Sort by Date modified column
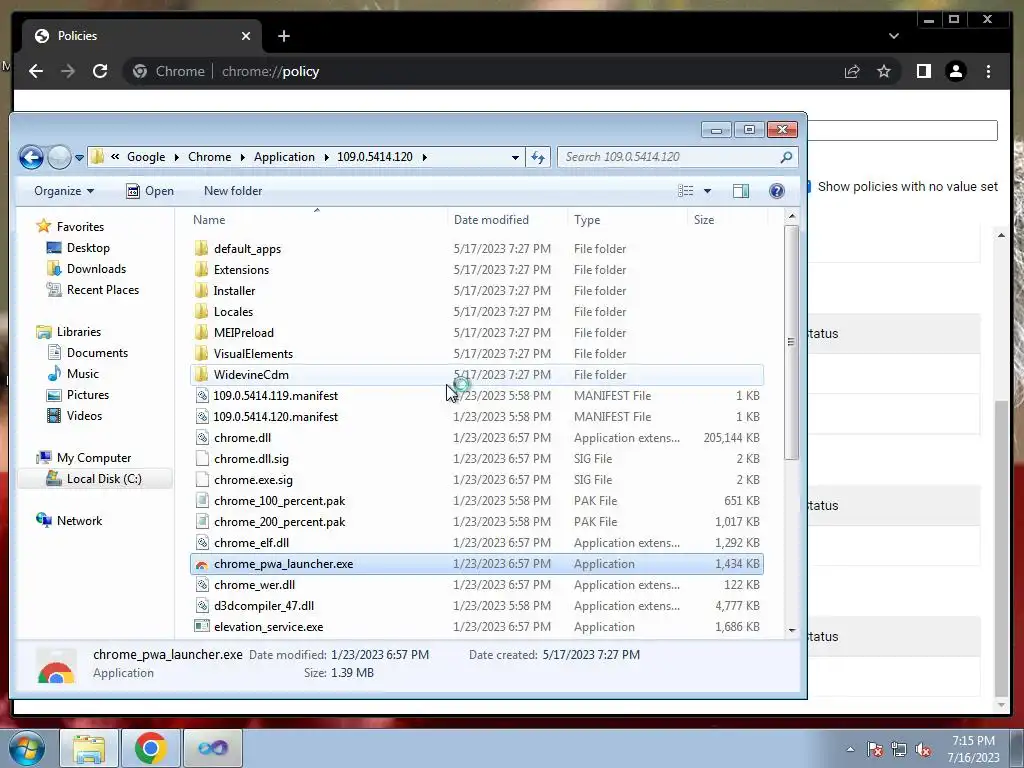 507,219
